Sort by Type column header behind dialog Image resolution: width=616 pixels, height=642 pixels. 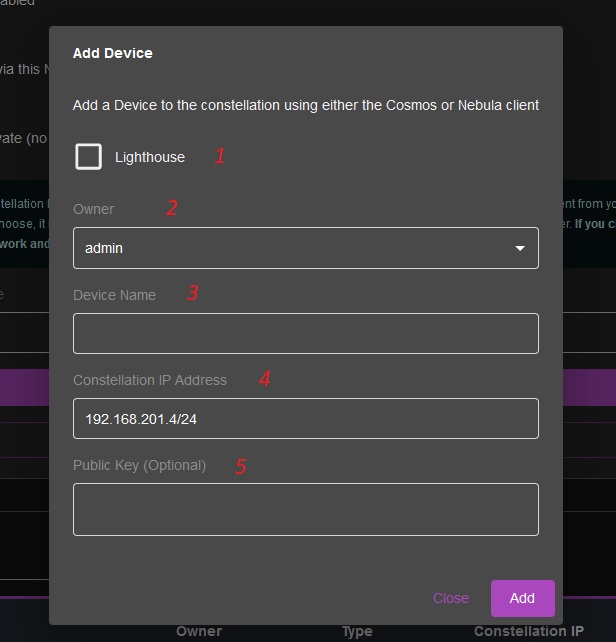[357, 631]
